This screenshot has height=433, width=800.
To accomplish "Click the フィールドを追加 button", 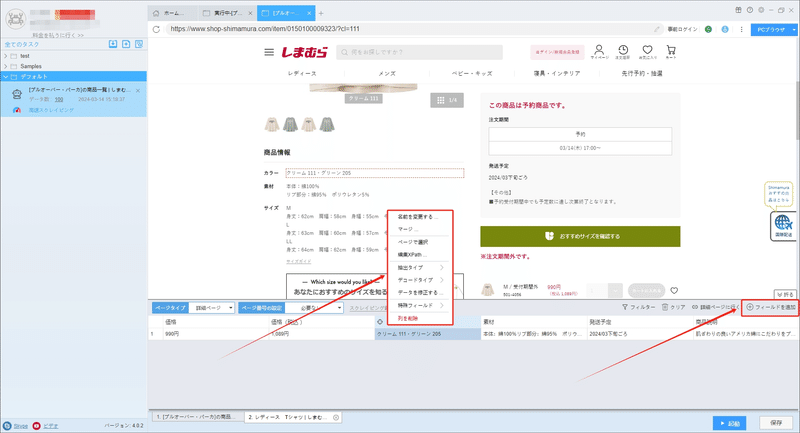I will pos(771,307).
